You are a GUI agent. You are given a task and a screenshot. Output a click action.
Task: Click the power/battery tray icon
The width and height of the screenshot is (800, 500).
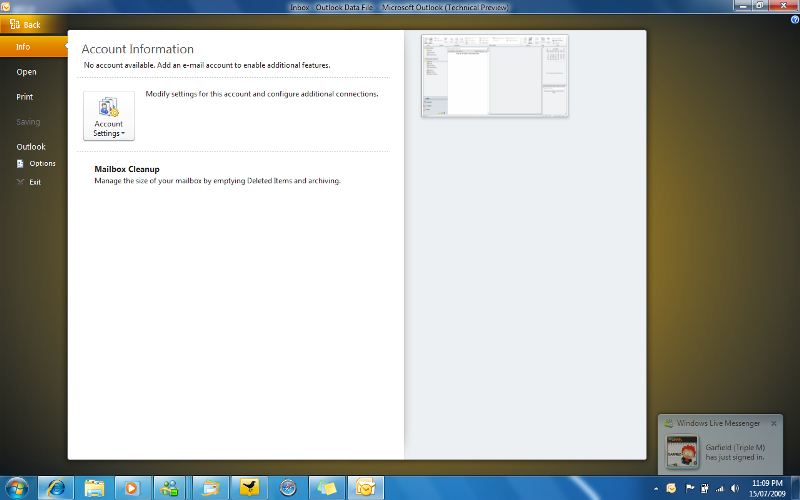[705, 488]
